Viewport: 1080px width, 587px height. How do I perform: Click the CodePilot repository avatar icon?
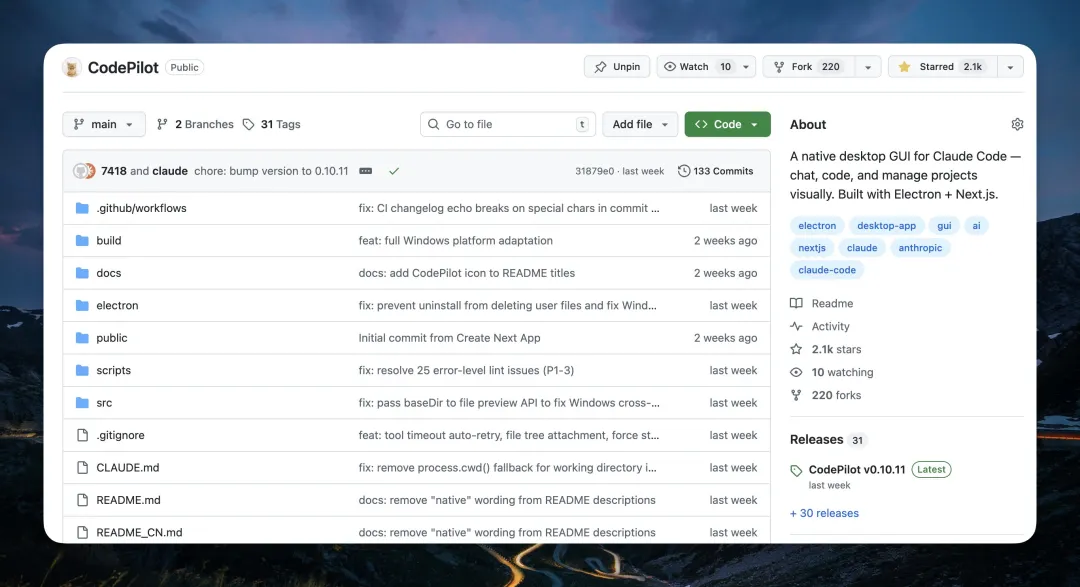72,67
